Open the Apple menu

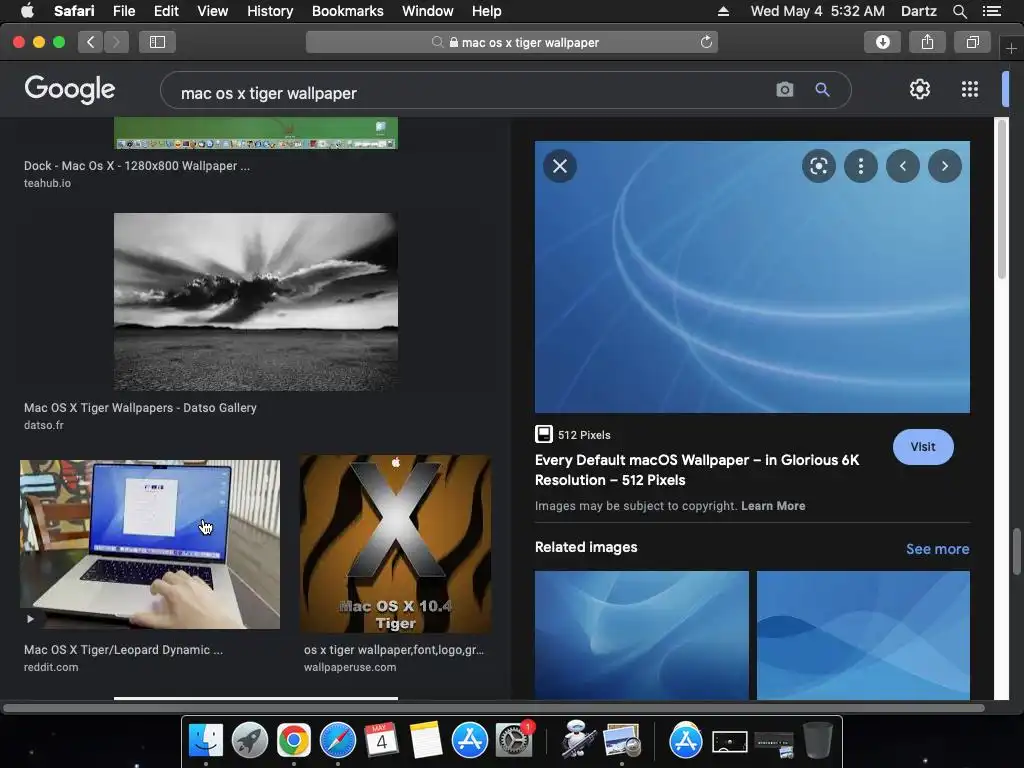(x=27, y=11)
